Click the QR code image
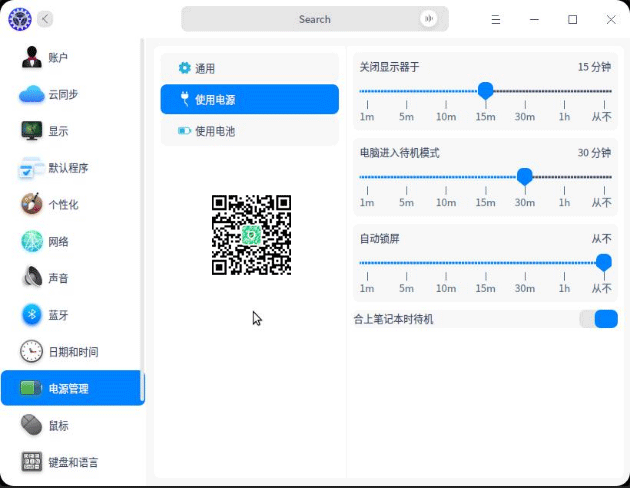The height and width of the screenshot is (488, 630). tap(252, 235)
